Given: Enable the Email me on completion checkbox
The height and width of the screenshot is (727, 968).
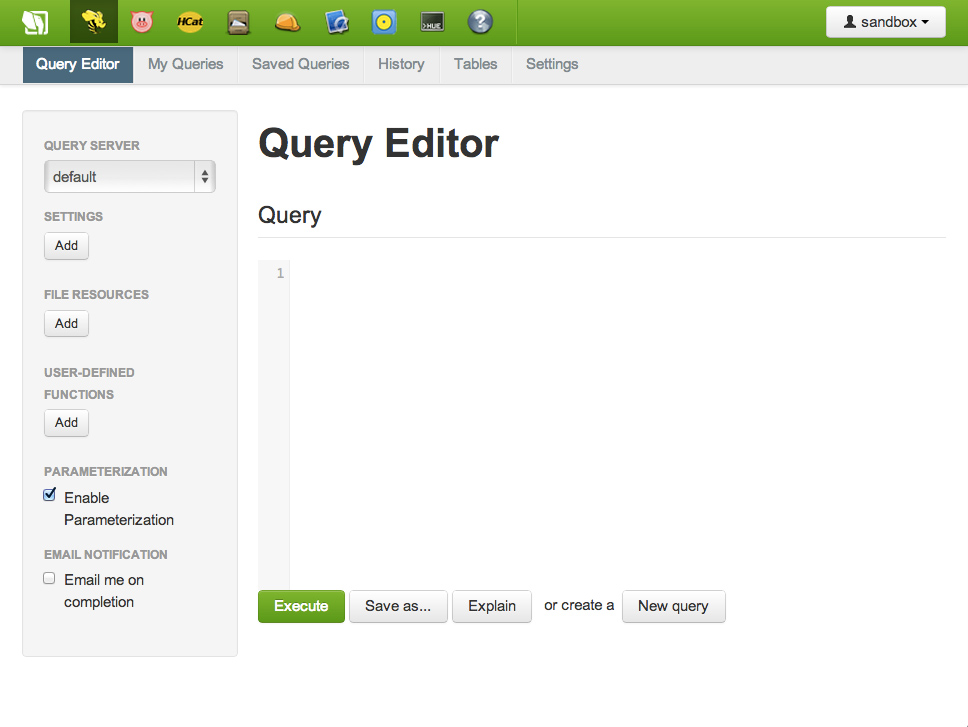Looking at the screenshot, I should pyautogui.click(x=49, y=578).
